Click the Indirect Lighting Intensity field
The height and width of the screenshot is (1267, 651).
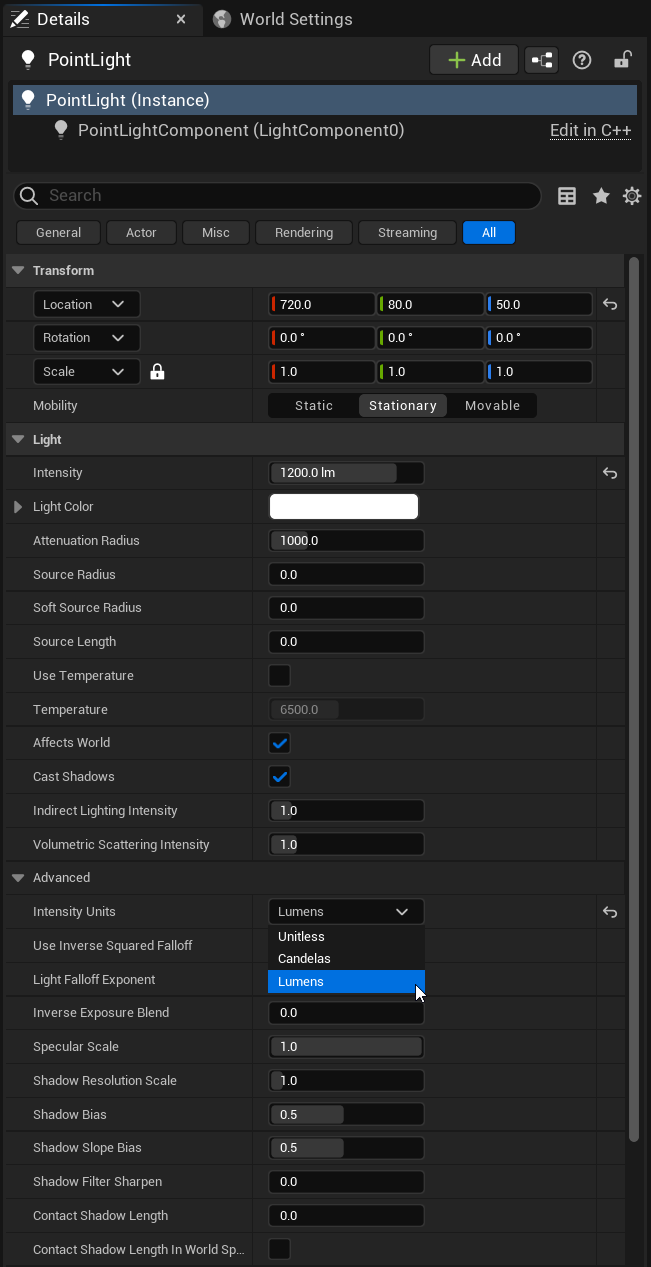click(x=346, y=811)
